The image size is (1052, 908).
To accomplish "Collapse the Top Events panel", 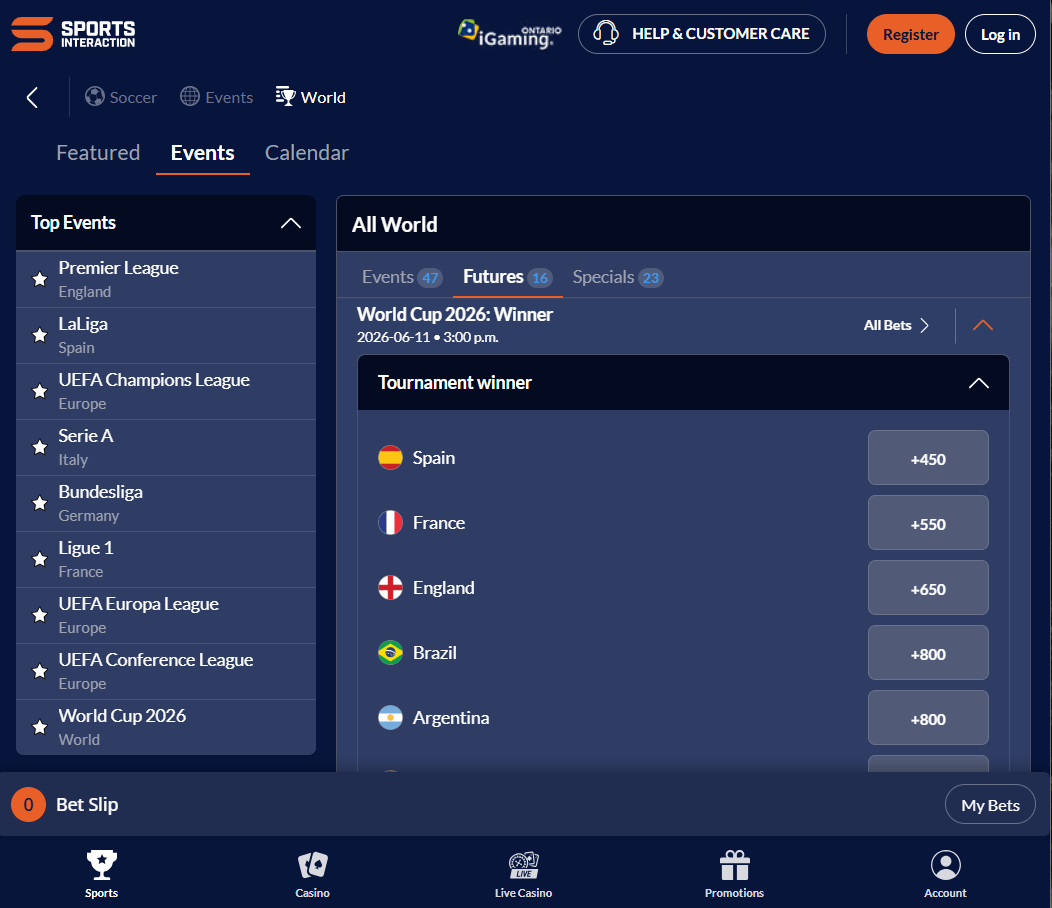I will click(290, 223).
